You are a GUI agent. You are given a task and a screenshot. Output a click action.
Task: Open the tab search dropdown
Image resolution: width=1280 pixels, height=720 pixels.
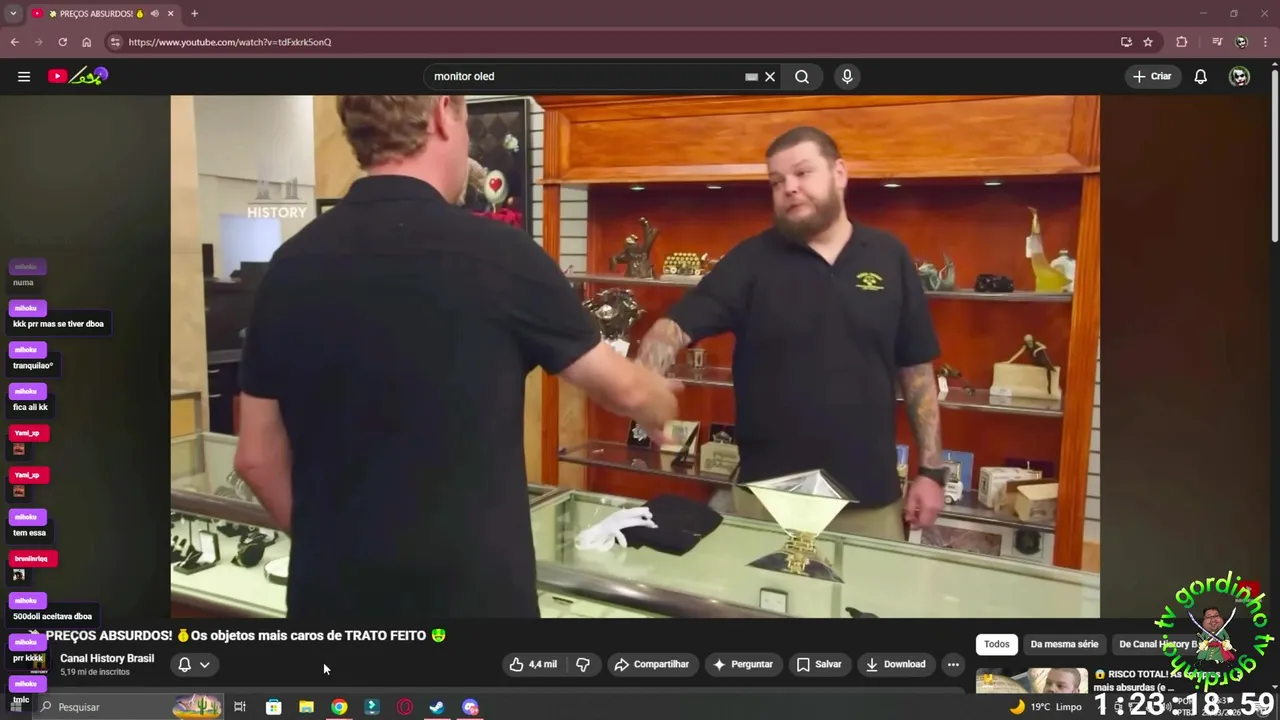click(x=13, y=13)
